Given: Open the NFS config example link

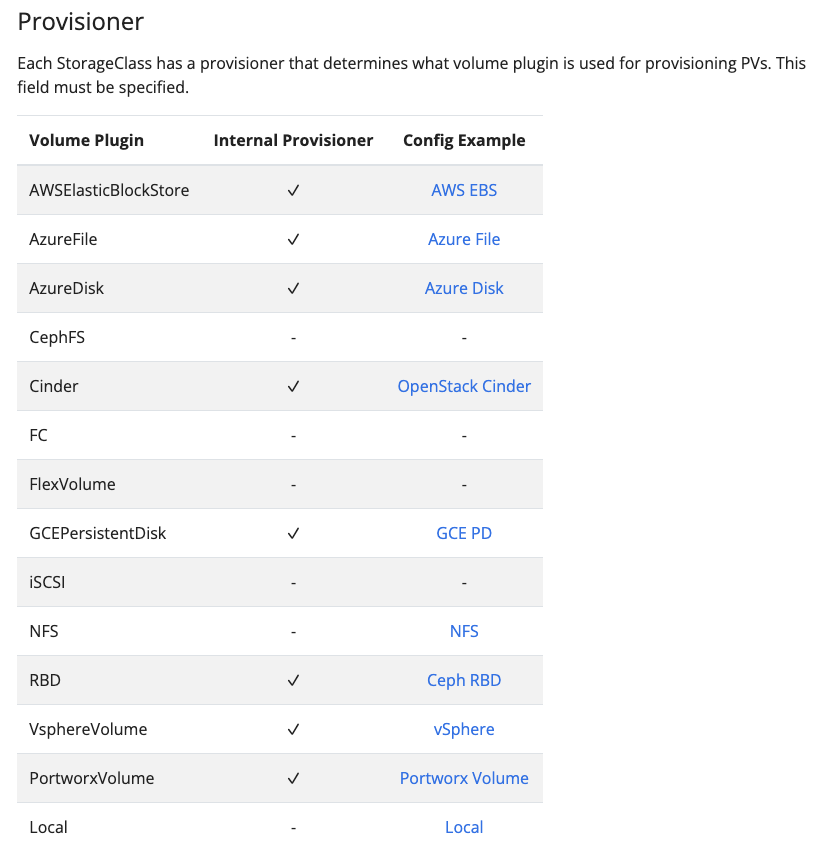Looking at the screenshot, I should 464,631.
